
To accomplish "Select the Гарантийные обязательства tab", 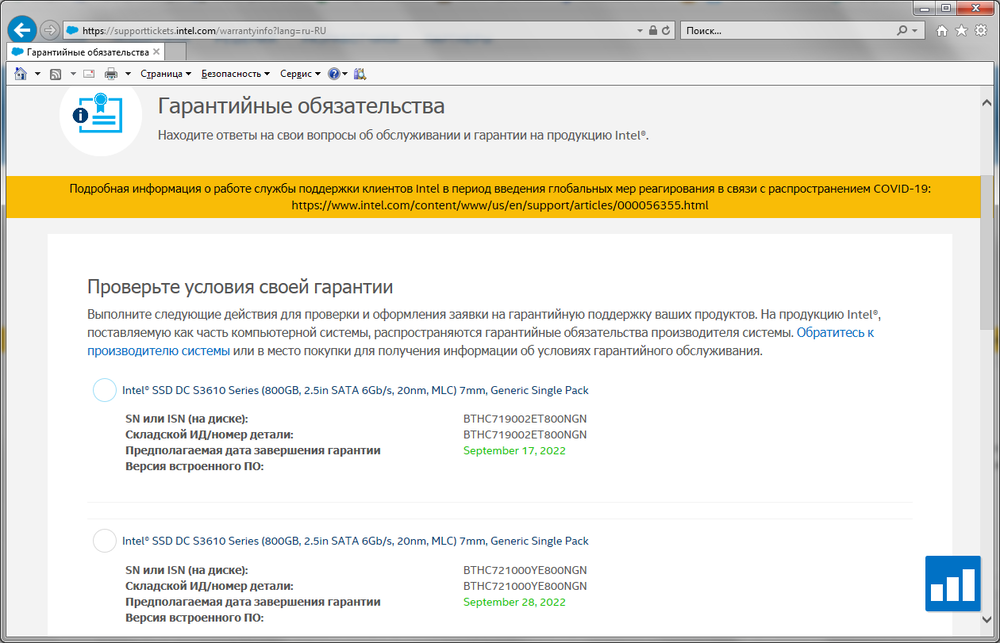I will 80,51.
